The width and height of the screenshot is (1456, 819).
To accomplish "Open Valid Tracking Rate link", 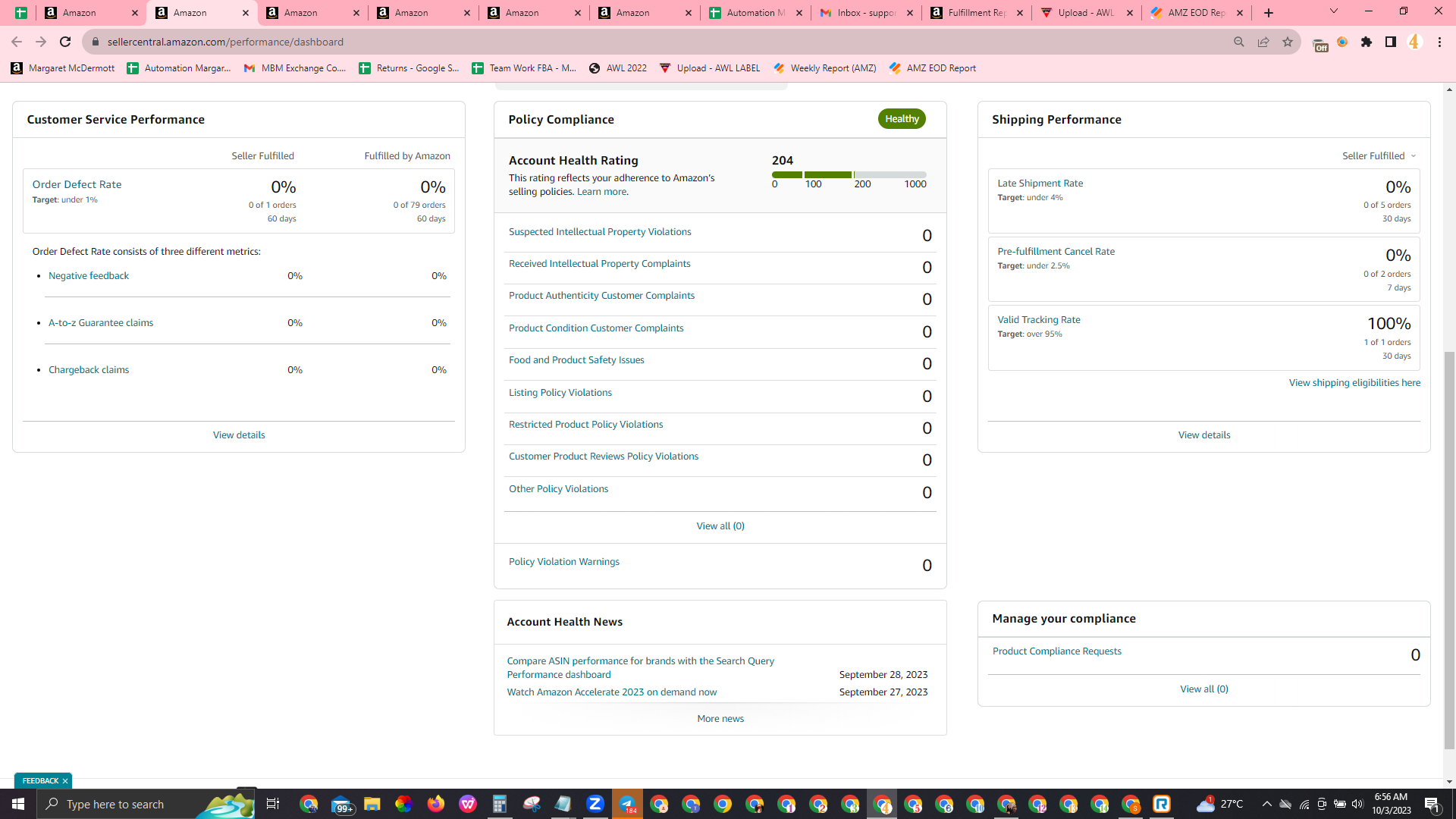I will click(1039, 319).
